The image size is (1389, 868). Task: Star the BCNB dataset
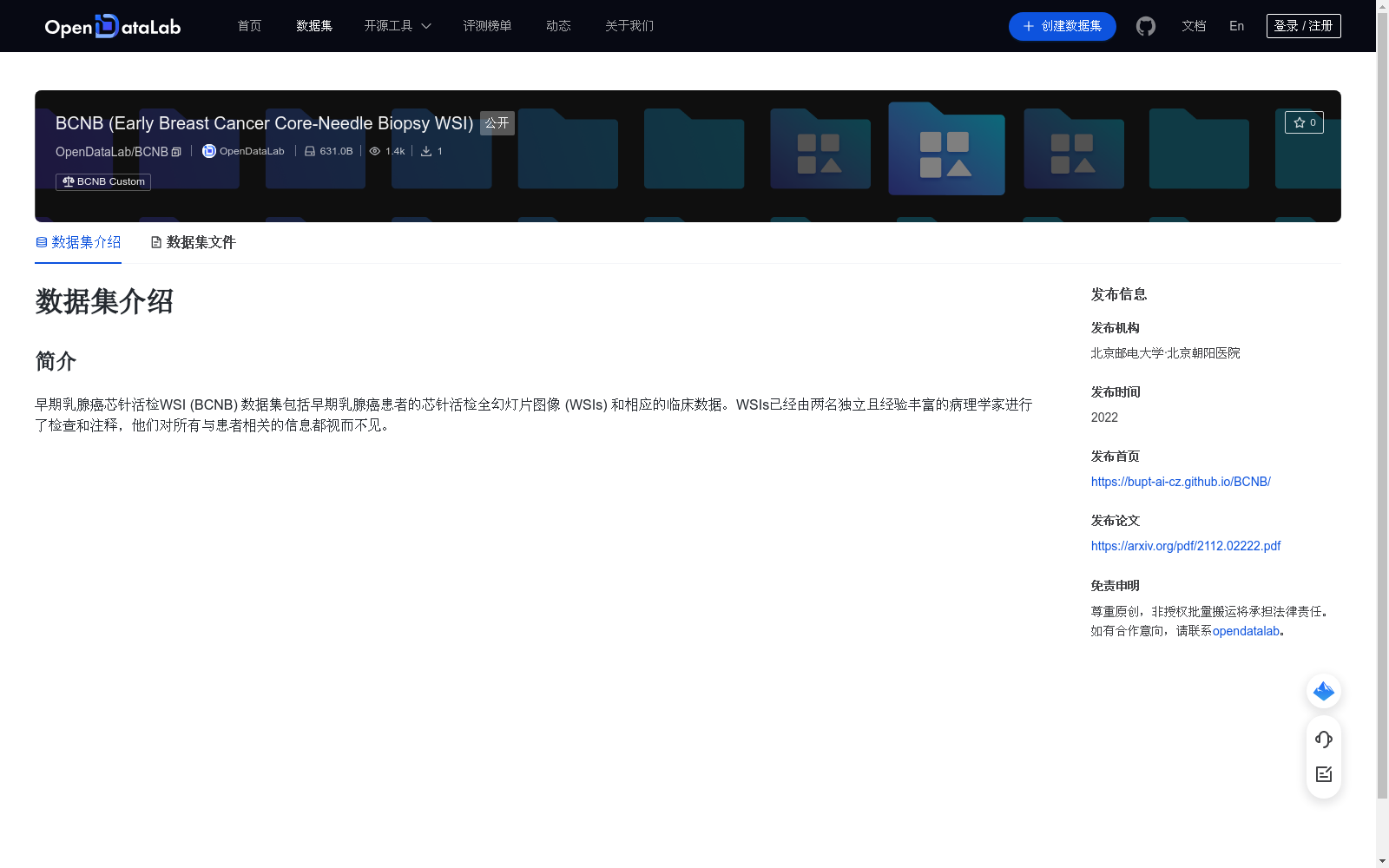[x=1304, y=122]
